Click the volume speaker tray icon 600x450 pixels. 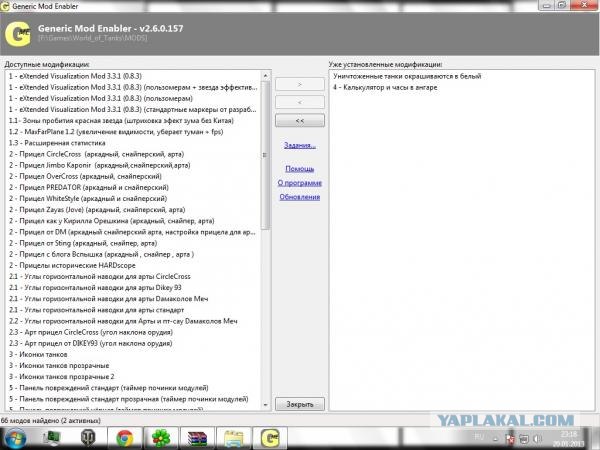coord(538,439)
